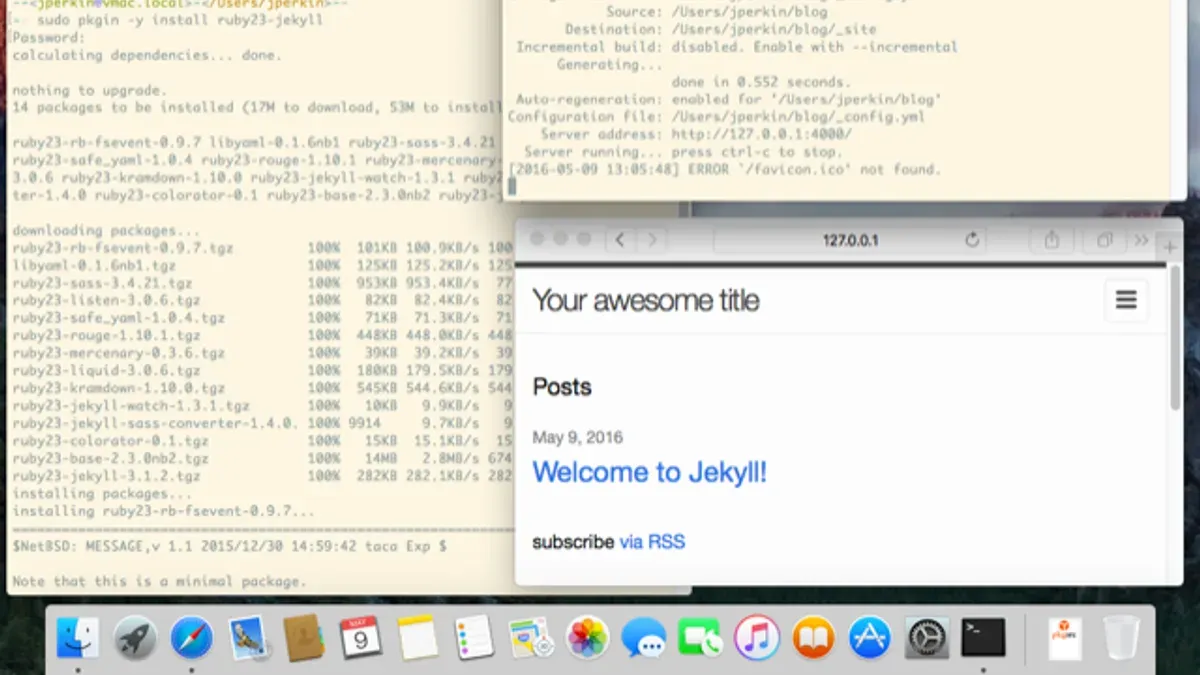Click 'Your awesome title' site heading
Image resolution: width=1200 pixels, height=675 pixels.
(646, 300)
